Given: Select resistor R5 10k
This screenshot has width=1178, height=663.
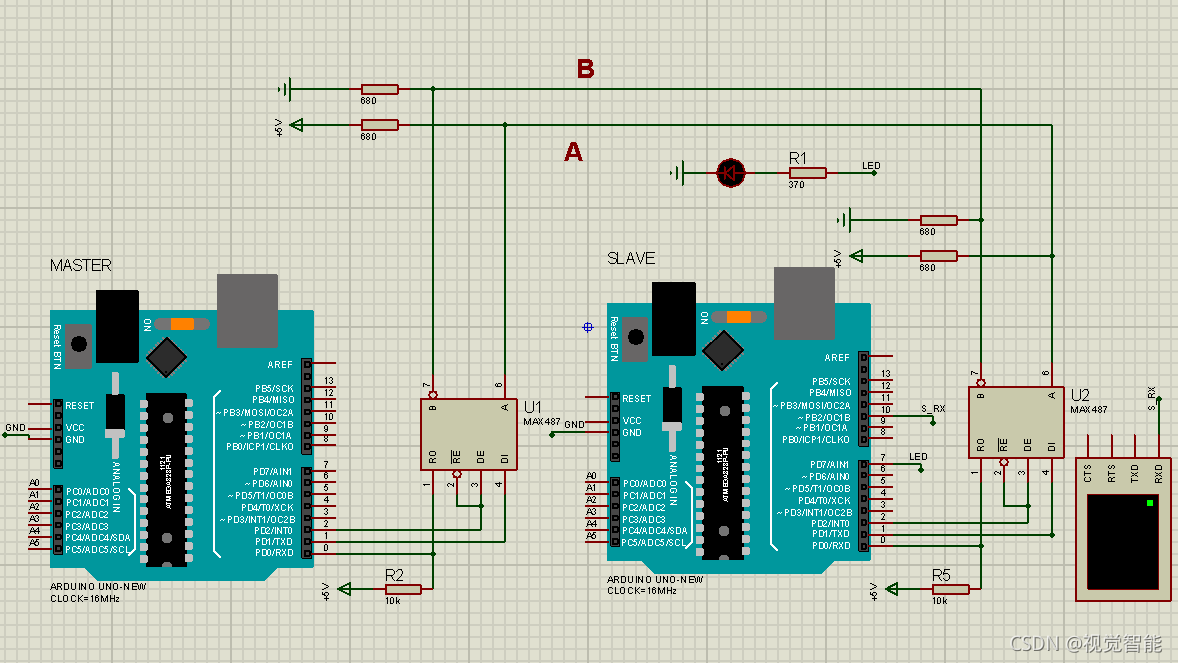Looking at the screenshot, I should (x=950, y=589).
